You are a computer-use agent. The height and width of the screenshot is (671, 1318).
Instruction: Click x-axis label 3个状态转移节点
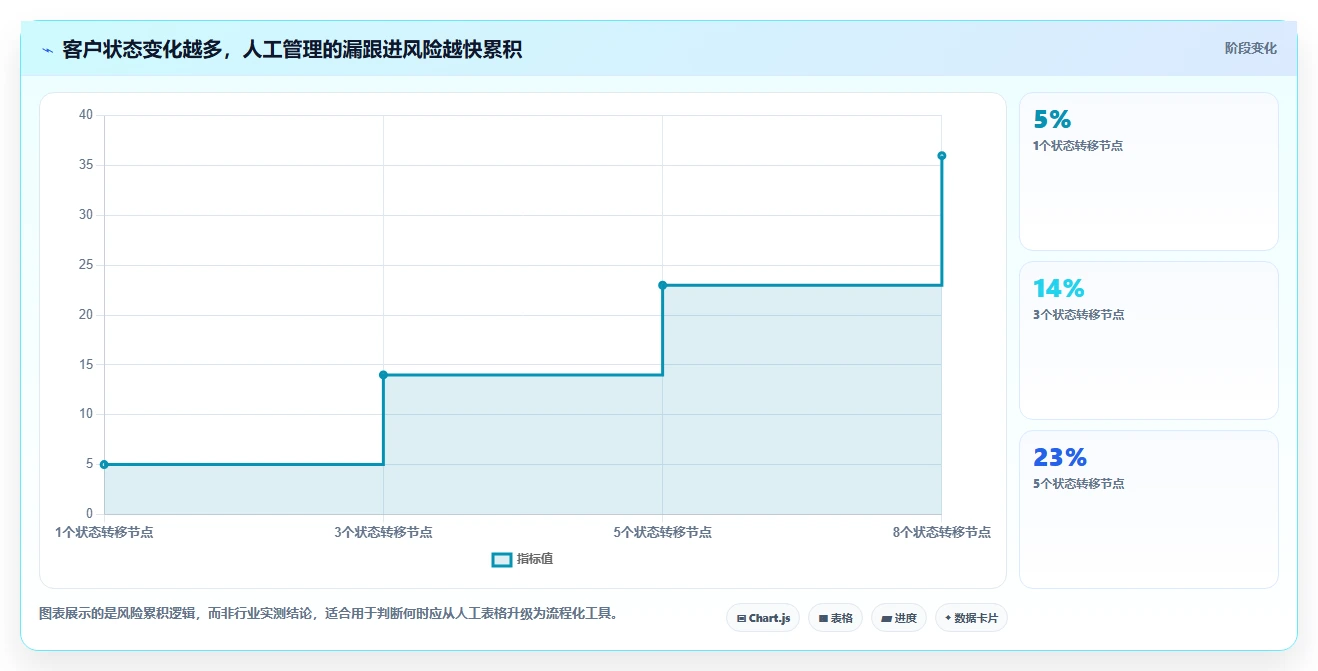[383, 533]
